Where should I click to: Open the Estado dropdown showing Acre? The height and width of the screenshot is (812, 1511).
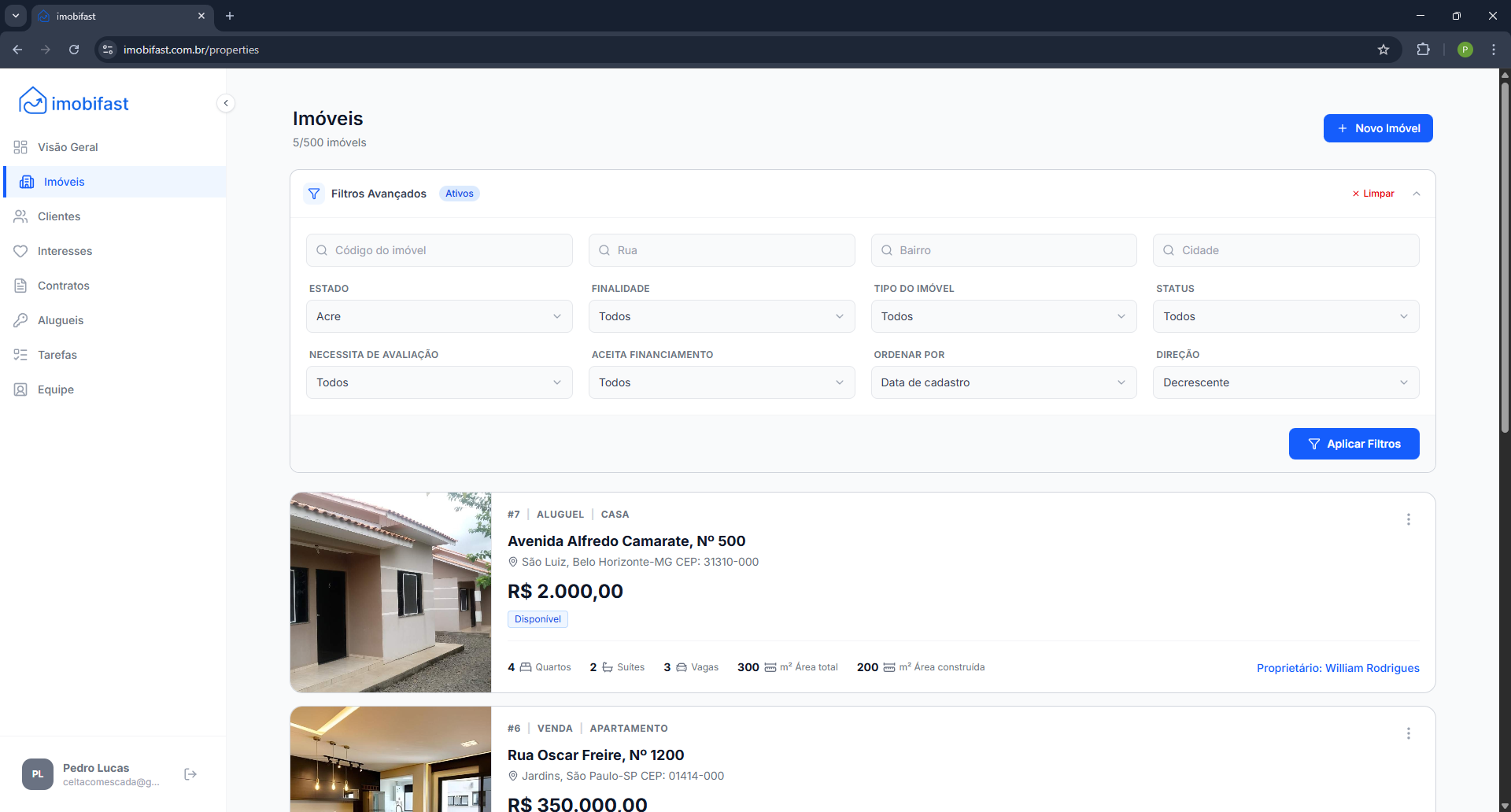(x=438, y=316)
